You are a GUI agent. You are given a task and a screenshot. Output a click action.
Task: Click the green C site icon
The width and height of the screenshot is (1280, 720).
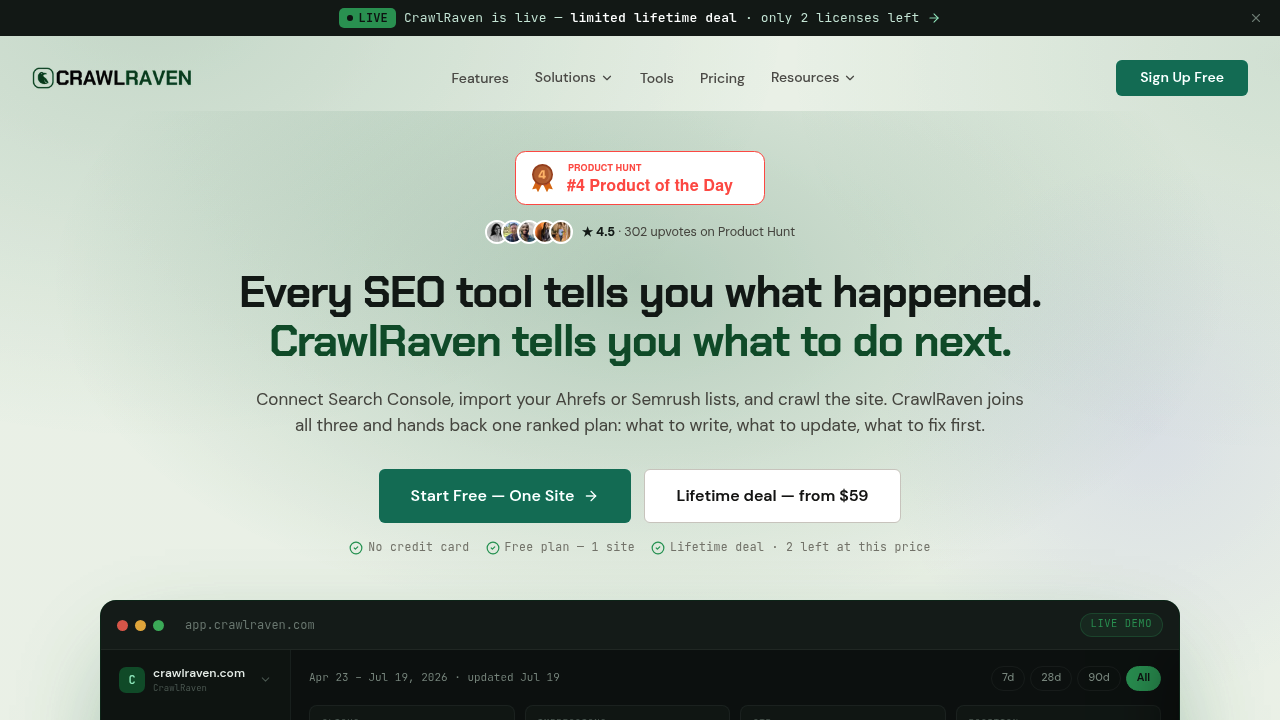pos(132,680)
